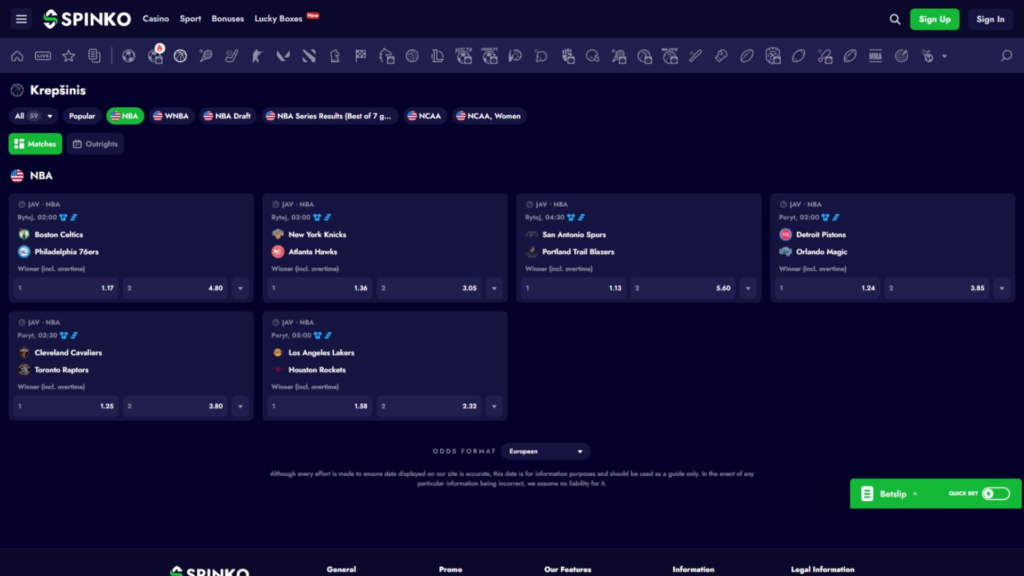Expand the Betslip panel
Viewport: 1024px width, 576px height.
(x=892, y=494)
